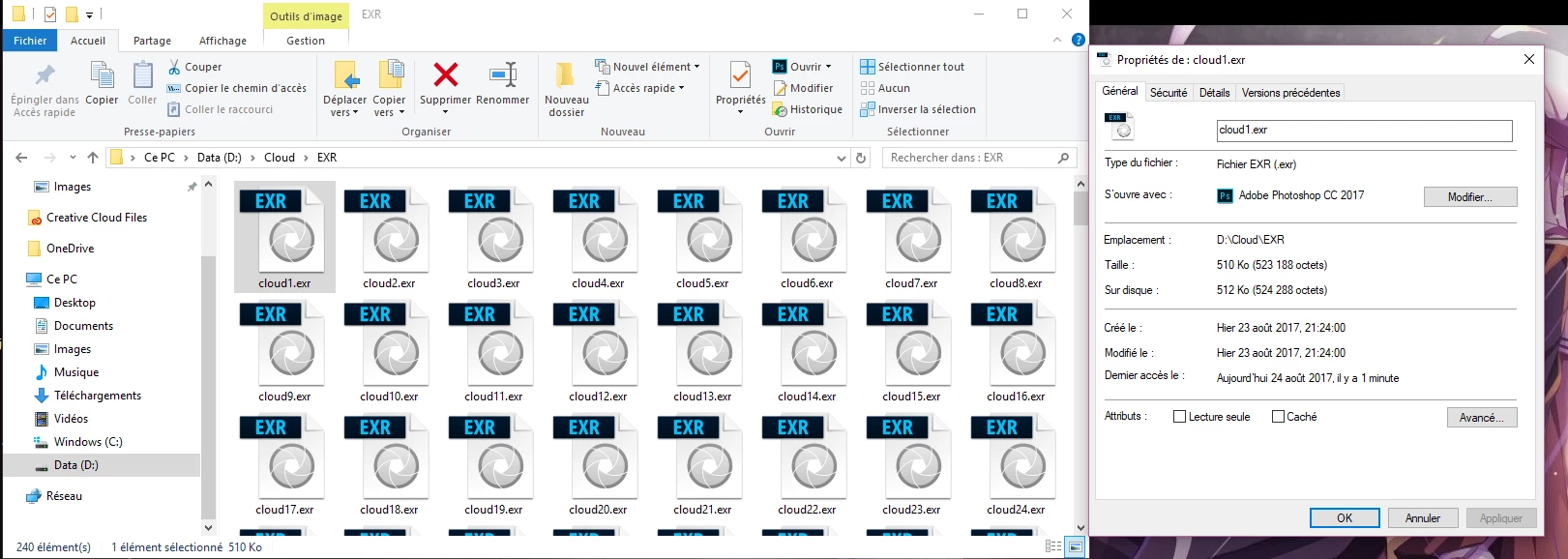Toggle the Lecture seule checkbox
The image size is (1568, 559).
(x=1179, y=417)
